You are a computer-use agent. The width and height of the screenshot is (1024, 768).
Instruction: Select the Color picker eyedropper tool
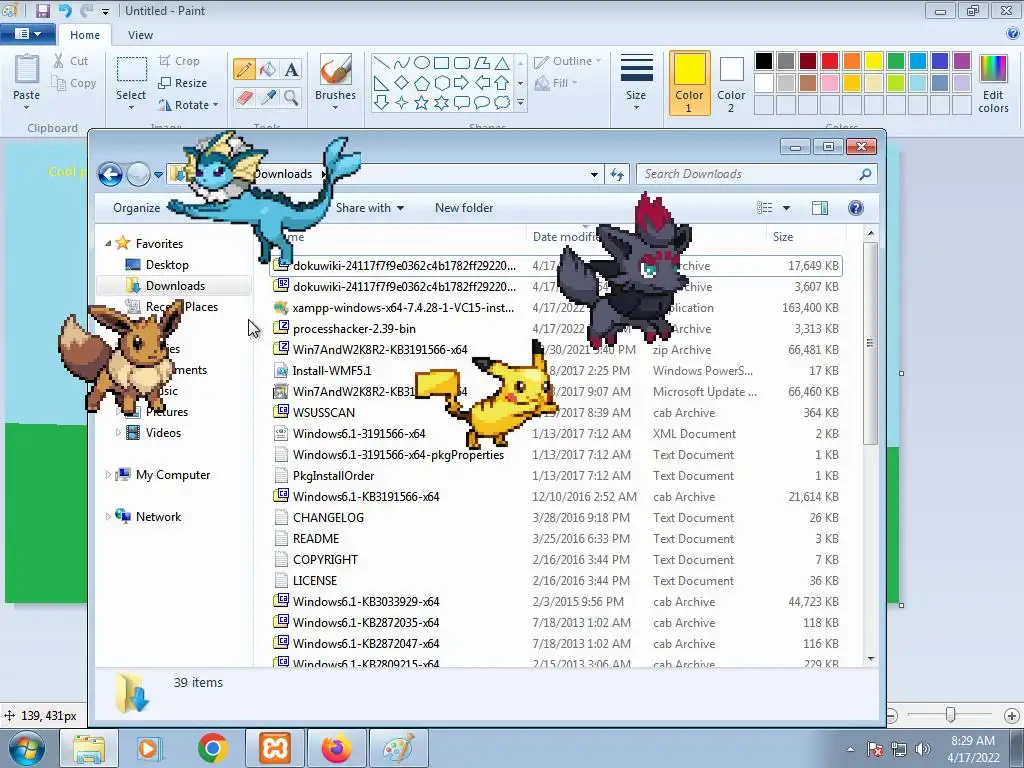tap(268, 98)
